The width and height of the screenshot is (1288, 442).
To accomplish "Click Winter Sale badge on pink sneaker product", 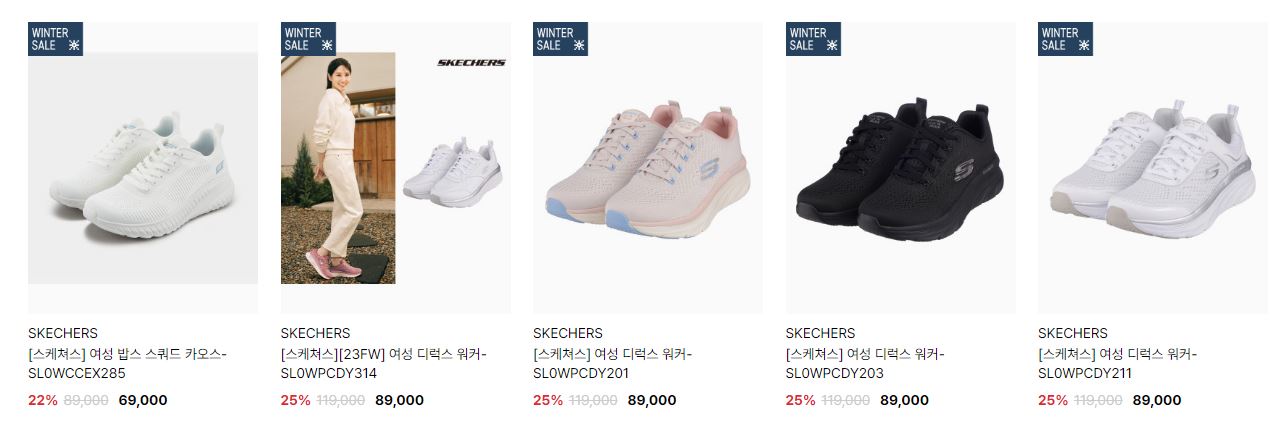I will [560, 39].
